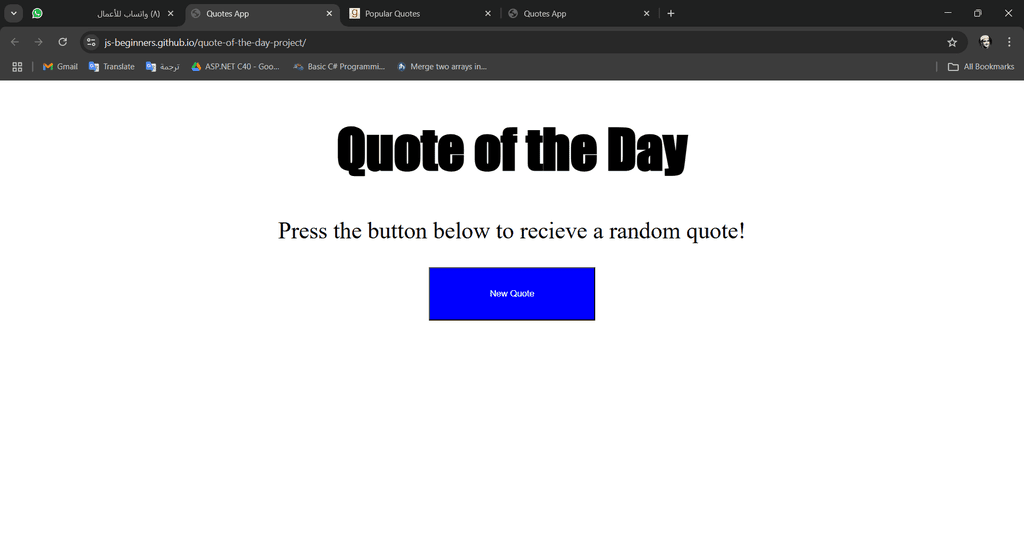View site information icon in address bar

coord(91,42)
